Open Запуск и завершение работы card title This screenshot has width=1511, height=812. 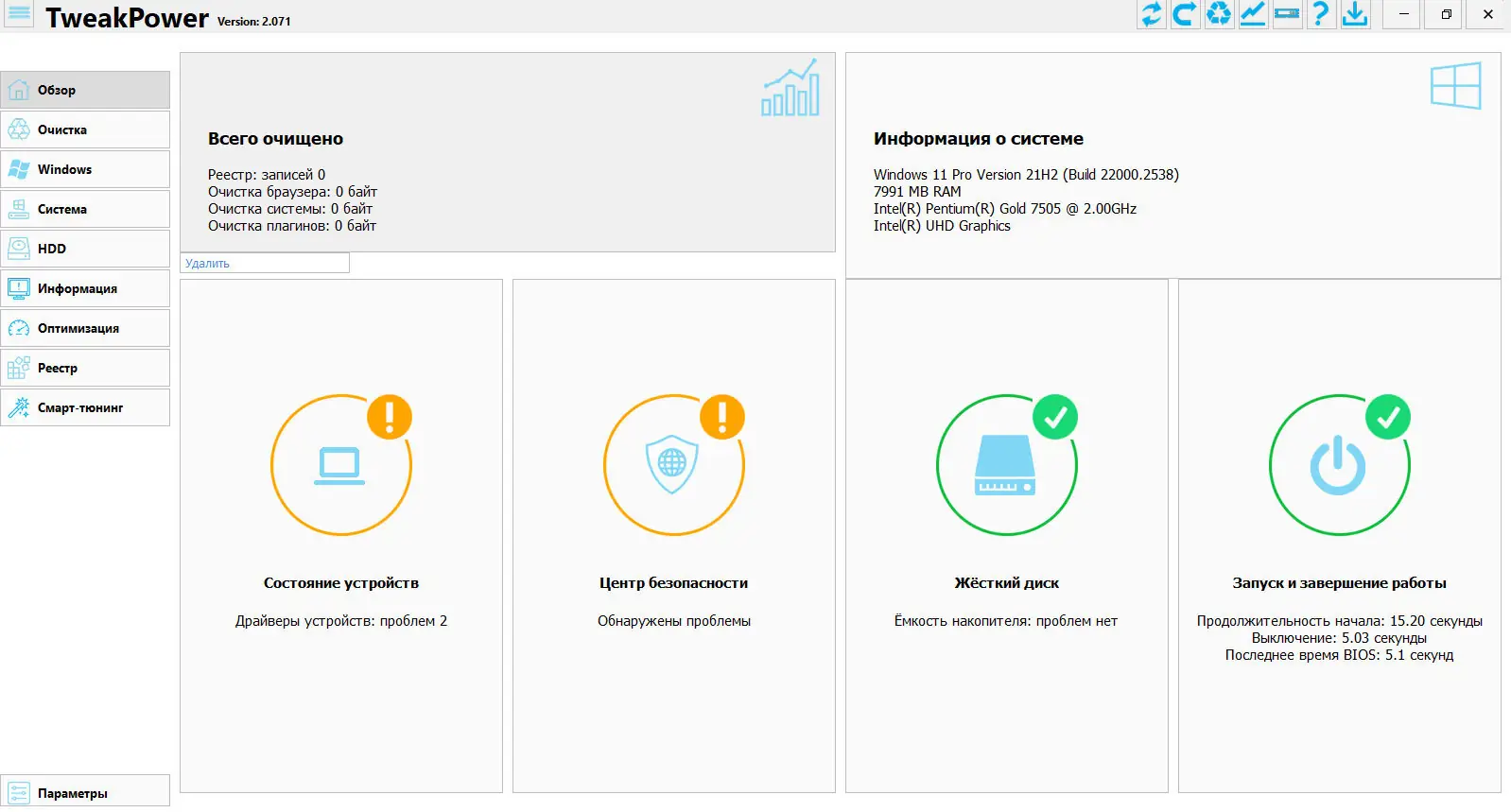(1340, 583)
